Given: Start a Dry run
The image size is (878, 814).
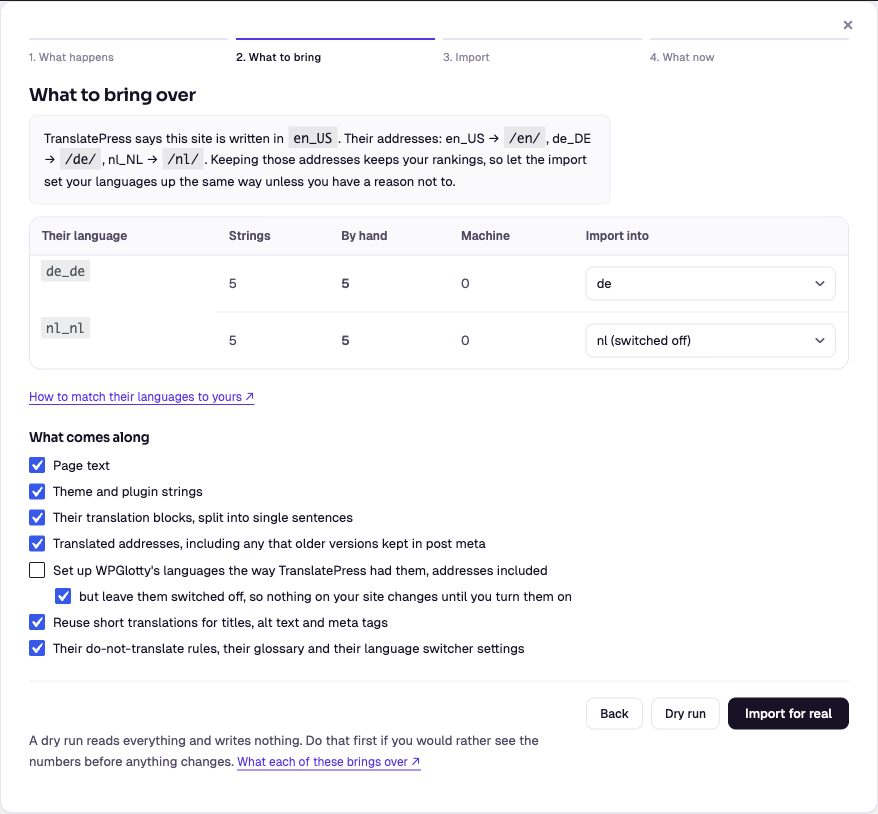Looking at the screenshot, I should tap(685, 713).
